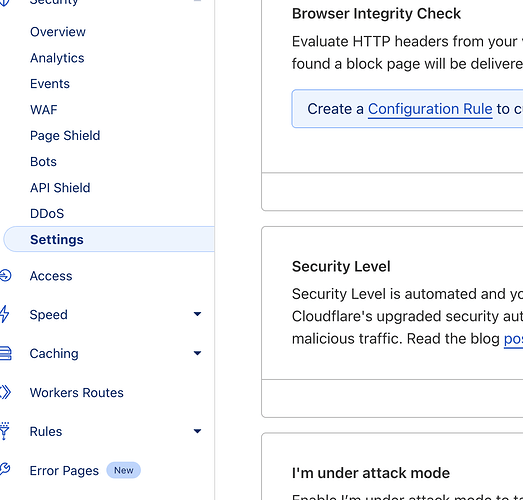Expand the Speed section arrow
The width and height of the screenshot is (523, 500).
tap(197, 314)
